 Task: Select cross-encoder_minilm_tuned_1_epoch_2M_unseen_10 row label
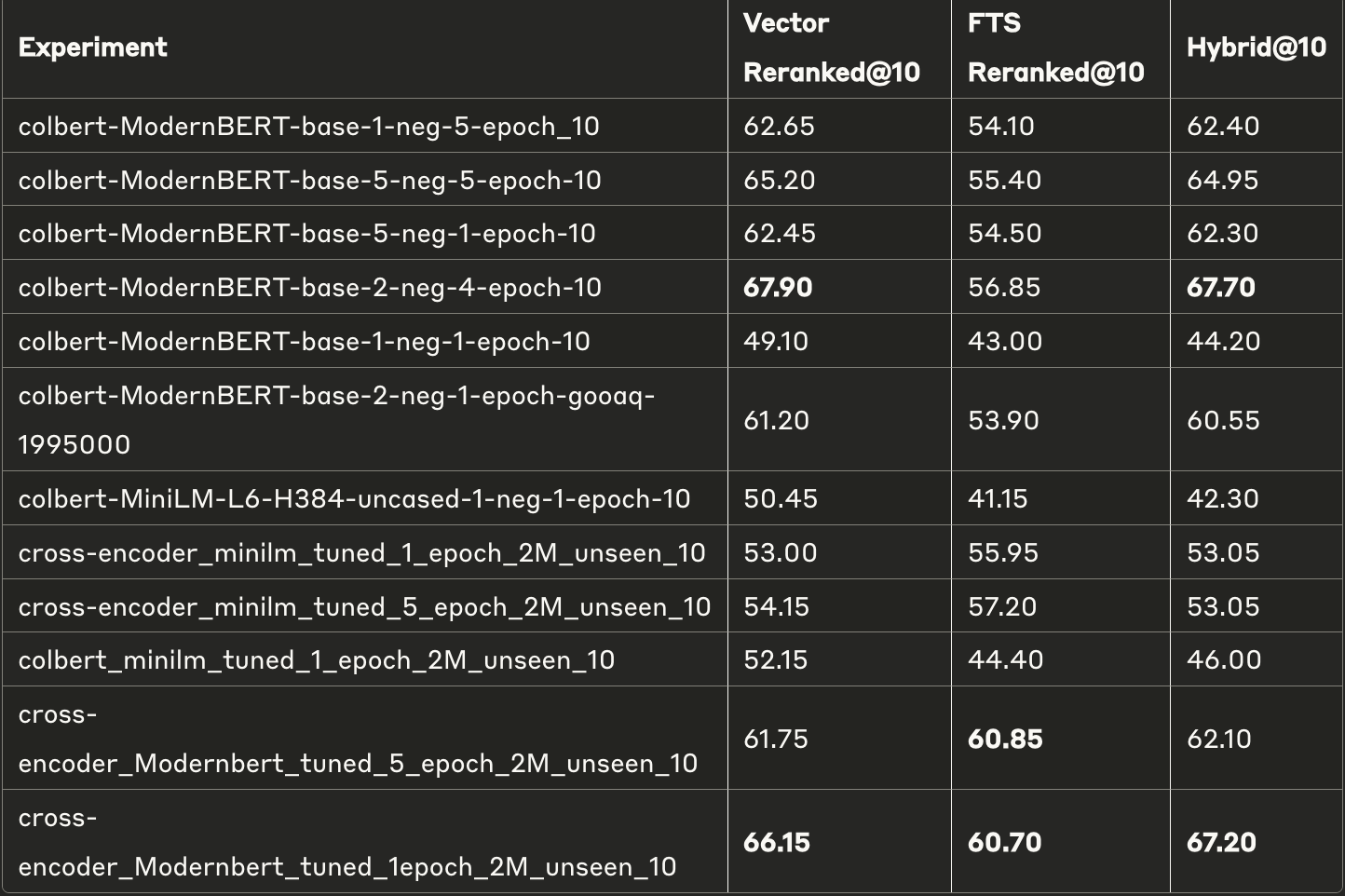pos(361,552)
